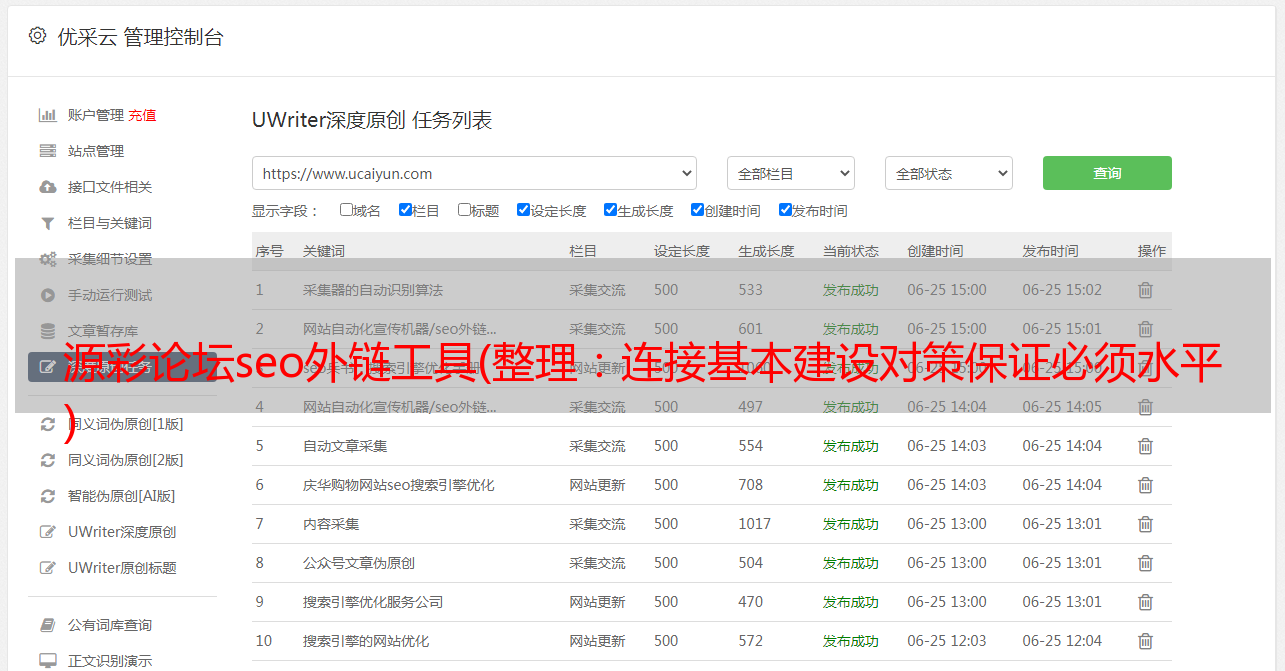Click the gear icon beside 优采云 管理控制台
Viewport: 1285px width, 671px height.
(37, 36)
